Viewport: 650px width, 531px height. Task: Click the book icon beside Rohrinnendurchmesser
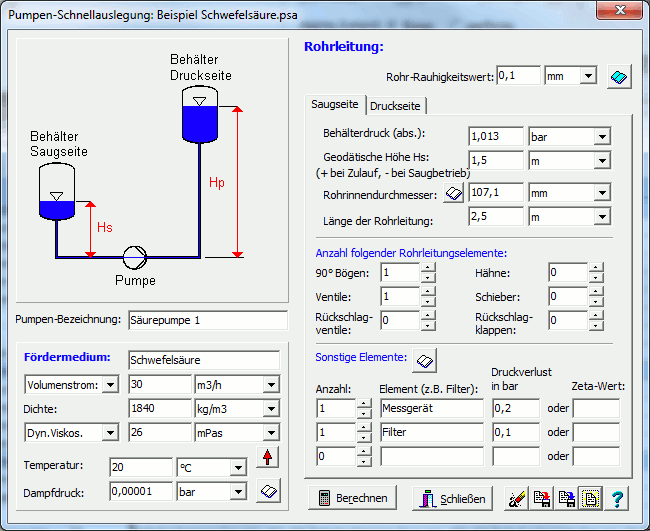tap(454, 193)
